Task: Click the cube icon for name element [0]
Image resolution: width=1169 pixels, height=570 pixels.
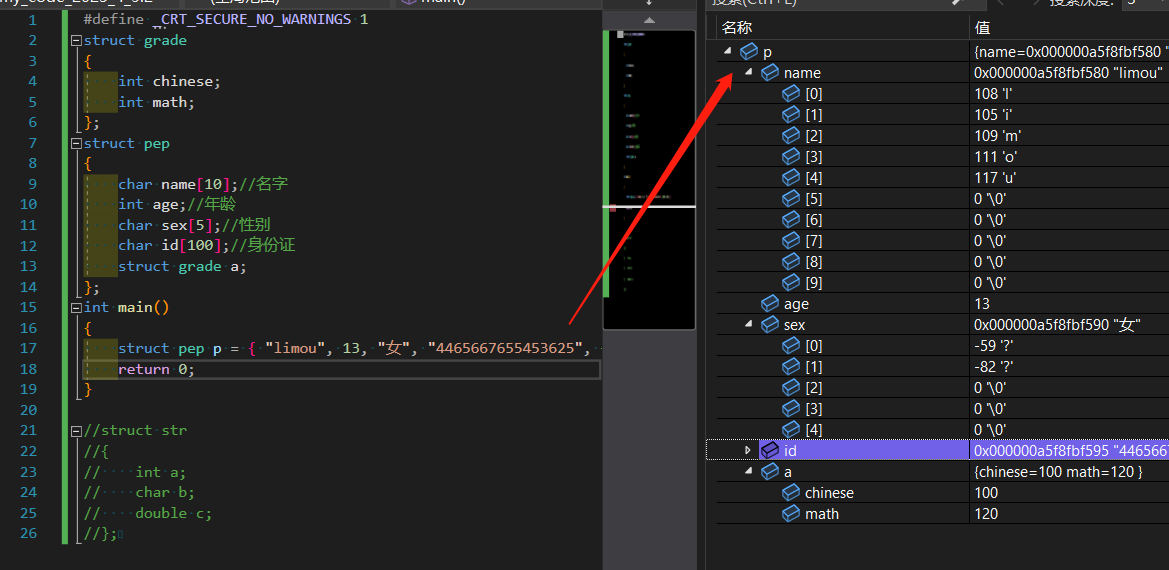Action: pyautogui.click(x=791, y=94)
